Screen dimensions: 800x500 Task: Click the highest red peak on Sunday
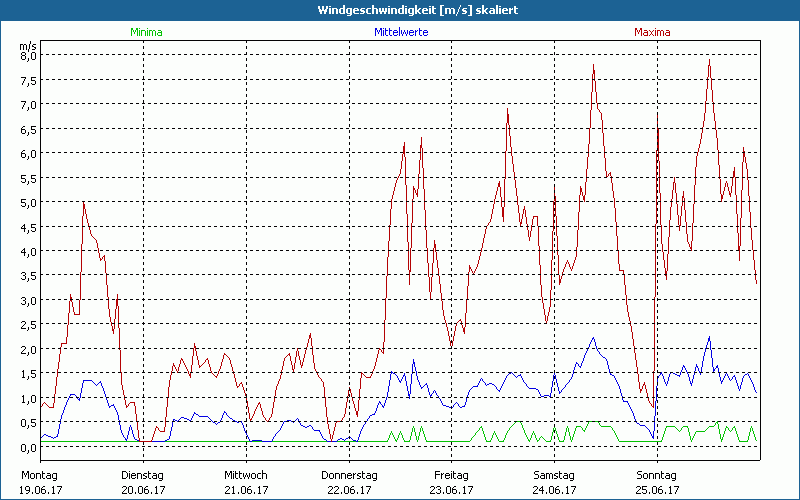[709, 61]
